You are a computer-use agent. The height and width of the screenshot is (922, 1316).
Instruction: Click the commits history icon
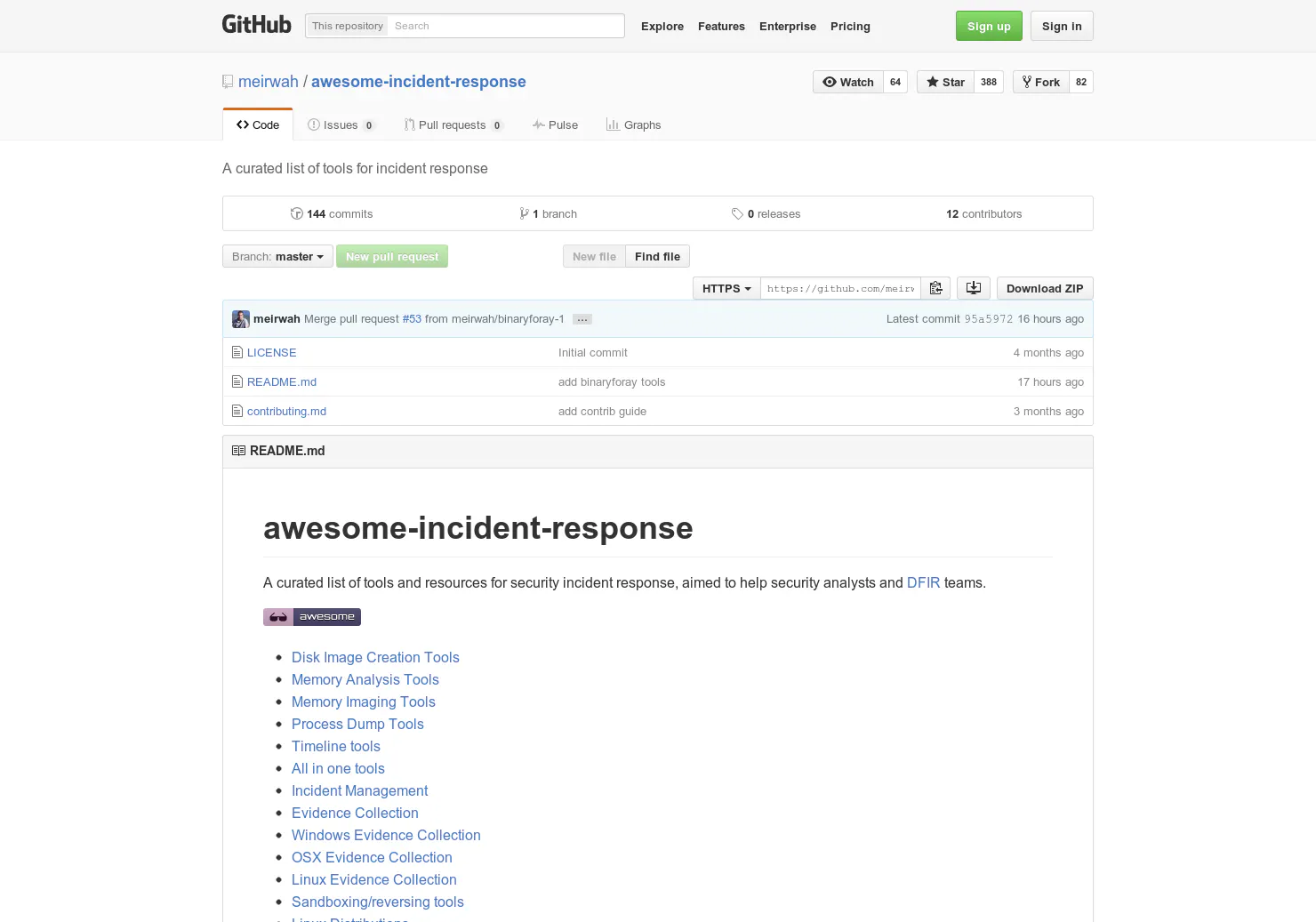click(x=297, y=213)
